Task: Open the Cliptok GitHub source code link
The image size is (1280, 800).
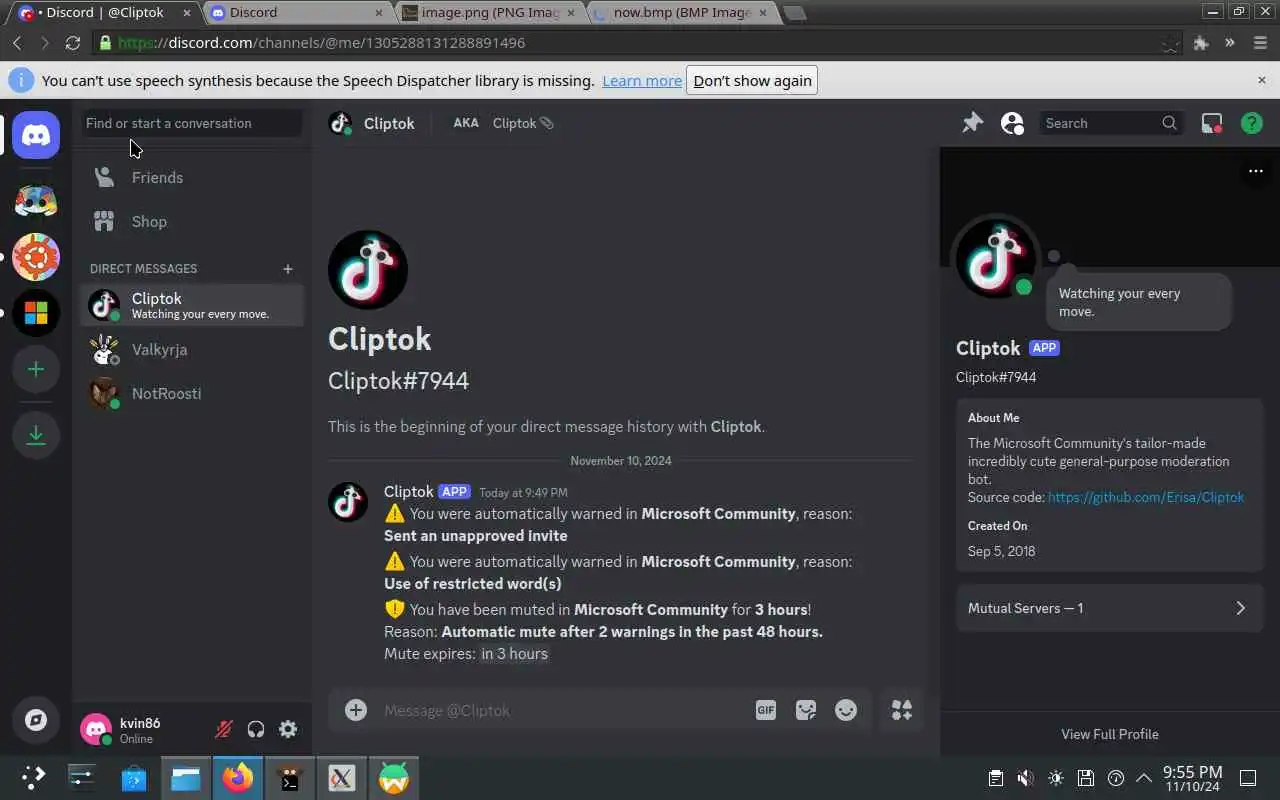Action: 1146,497
